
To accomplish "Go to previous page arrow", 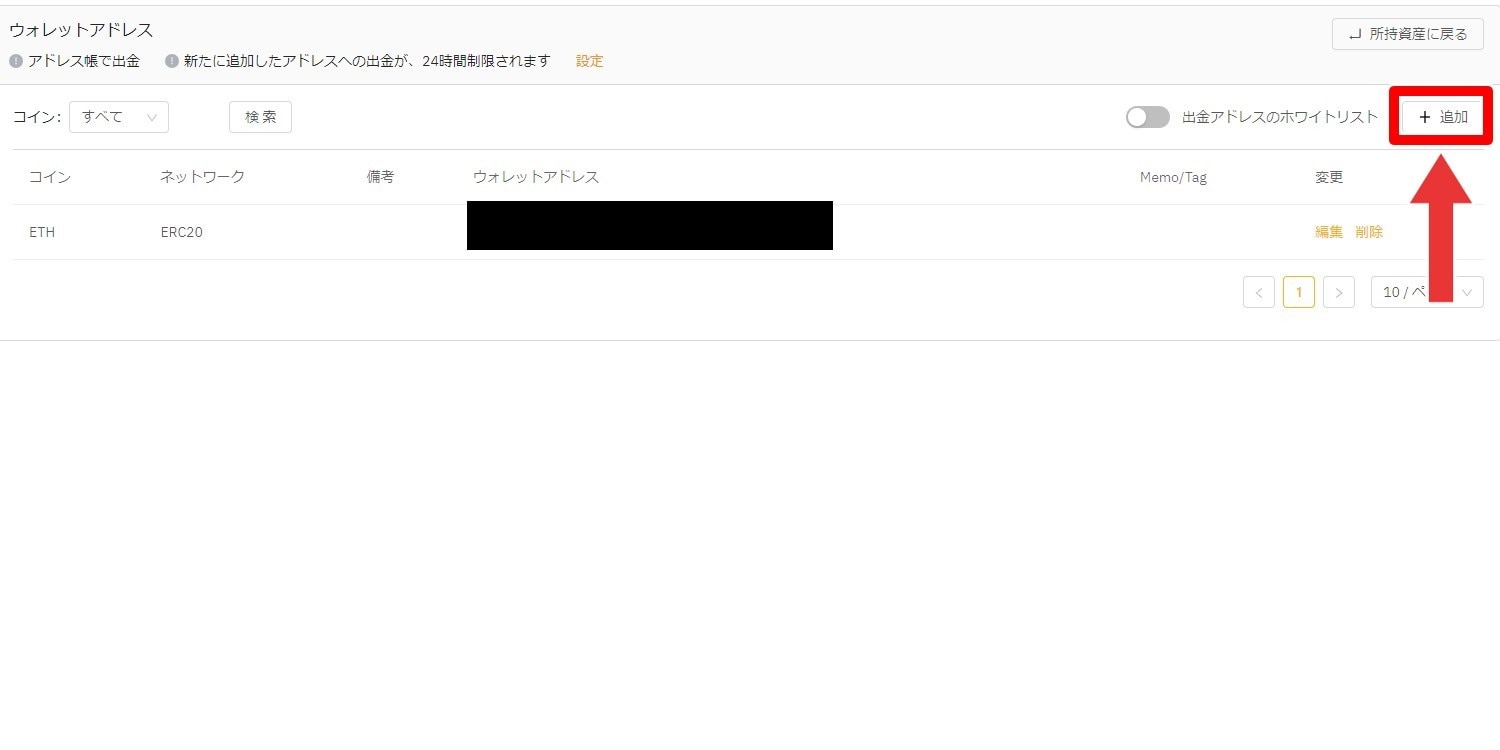I will 1259,292.
